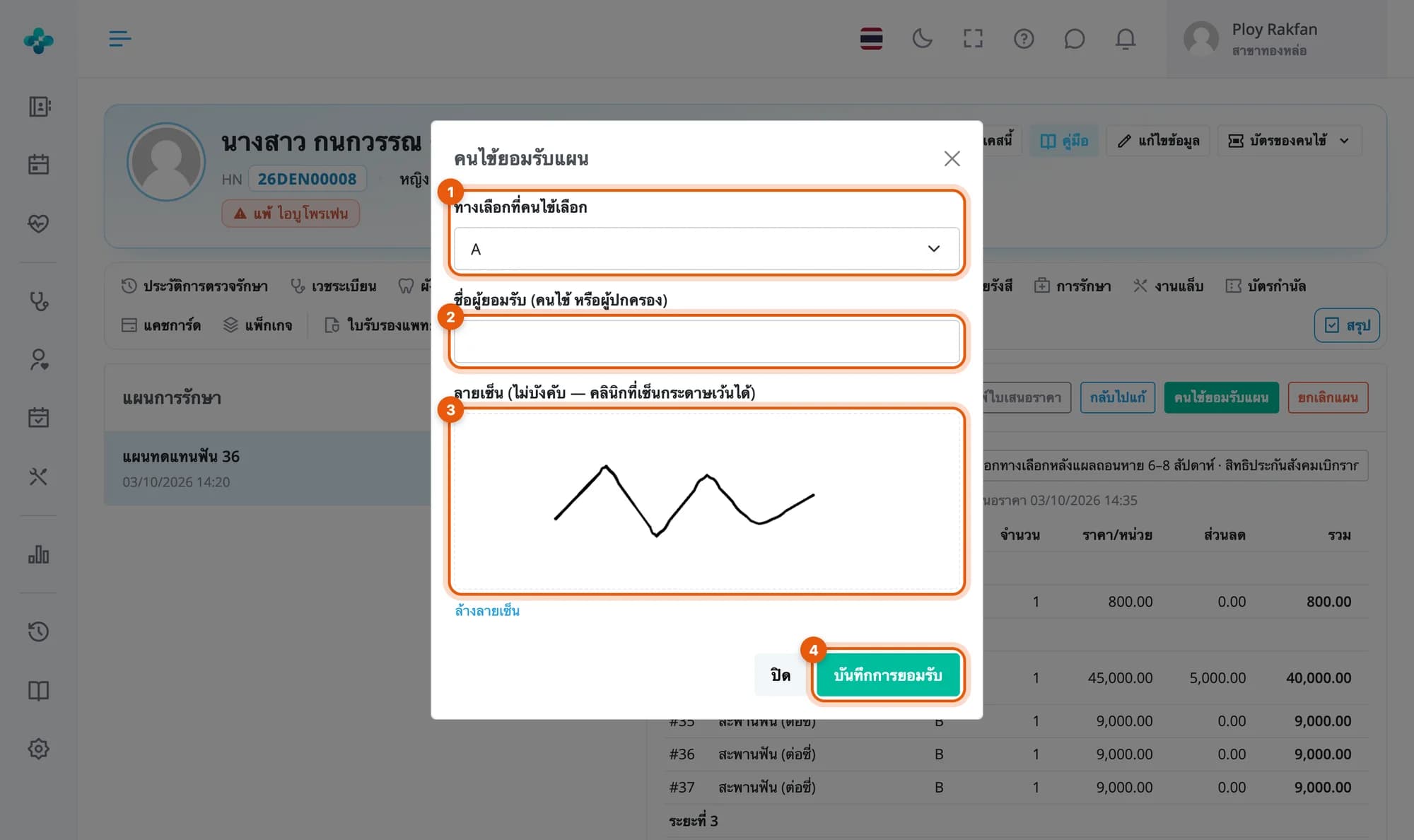1414x840 pixels.
Task: Open notifications bell icon
Action: click(1126, 38)
